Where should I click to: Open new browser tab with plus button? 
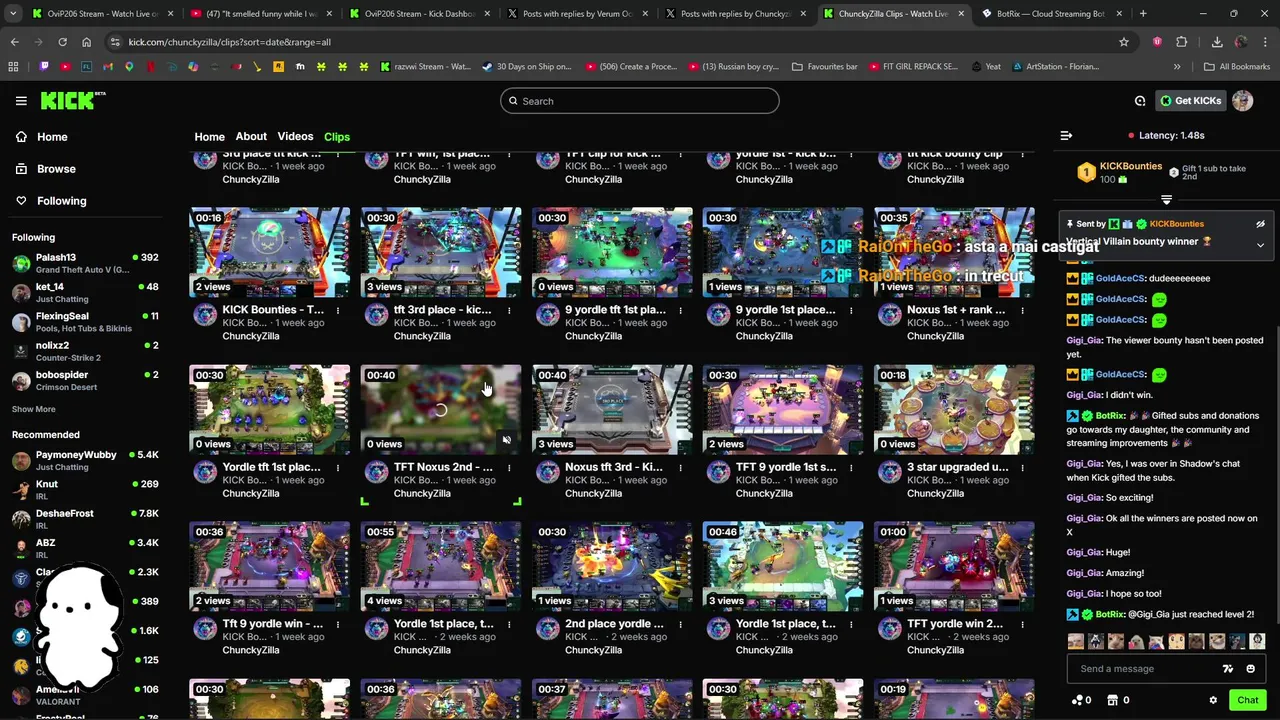(1143, 14)
